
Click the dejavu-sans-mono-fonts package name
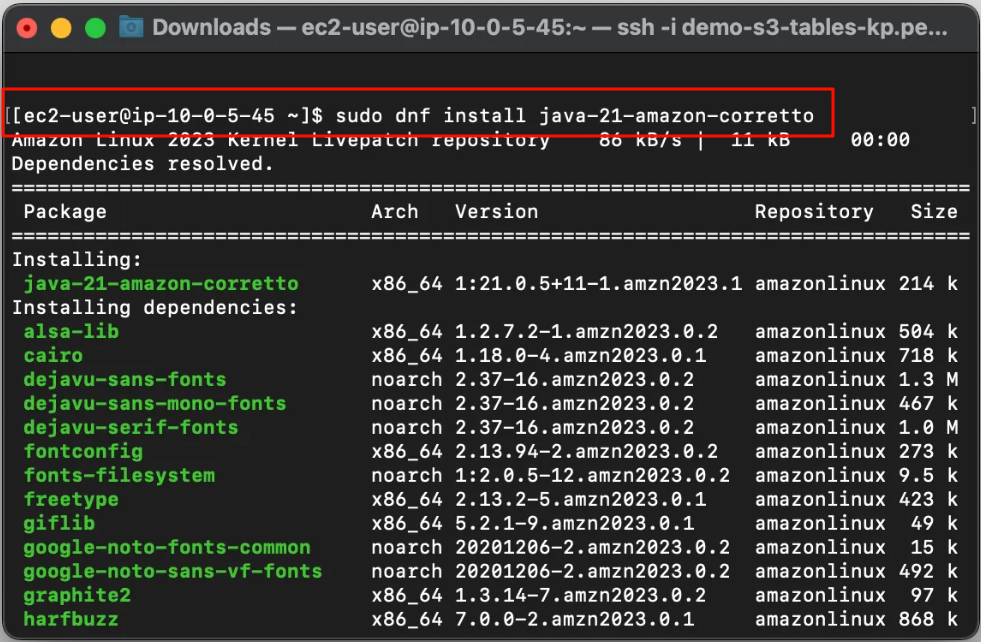point(155,403)
